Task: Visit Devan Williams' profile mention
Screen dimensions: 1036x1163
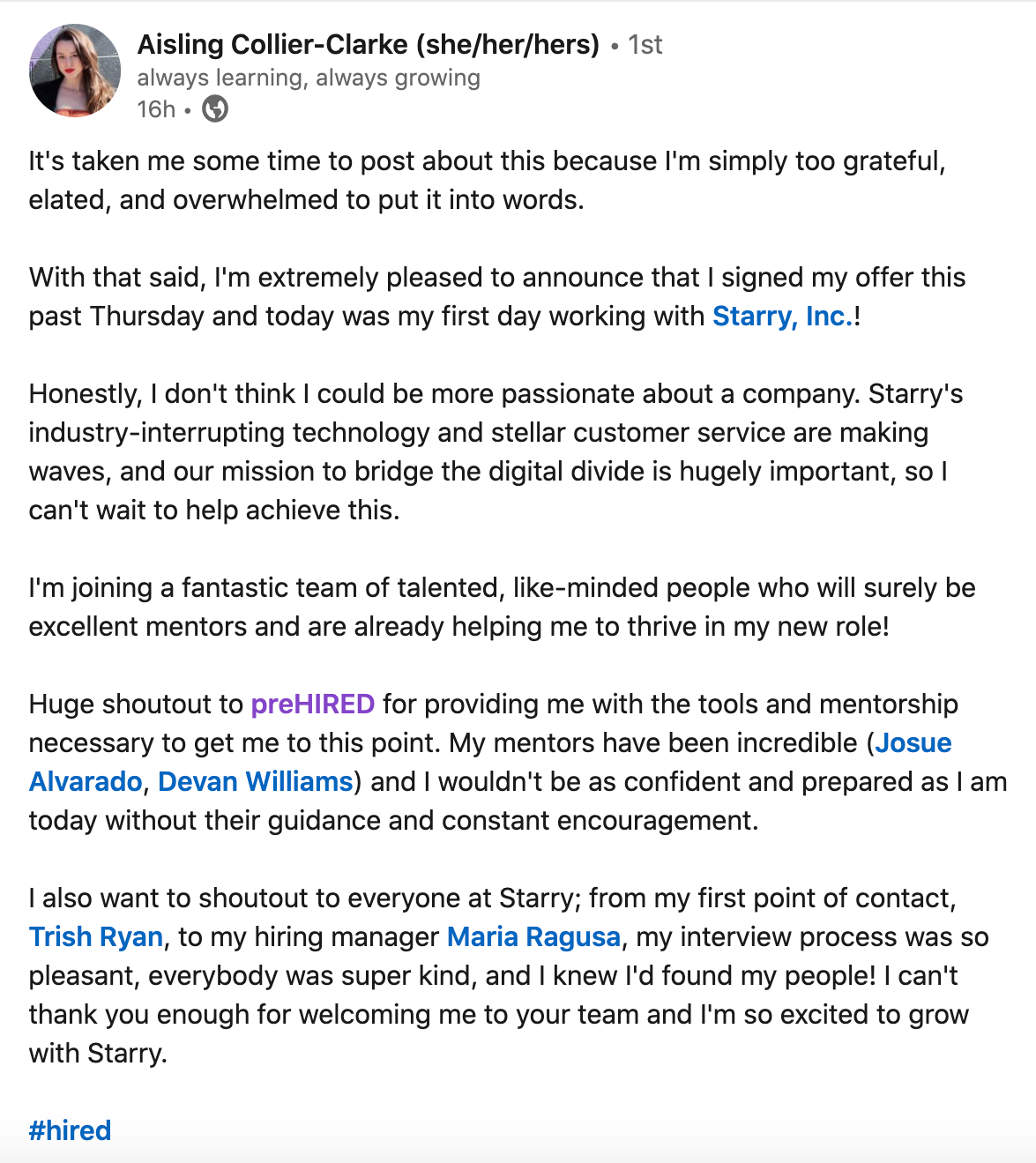Action: point(255,782)
